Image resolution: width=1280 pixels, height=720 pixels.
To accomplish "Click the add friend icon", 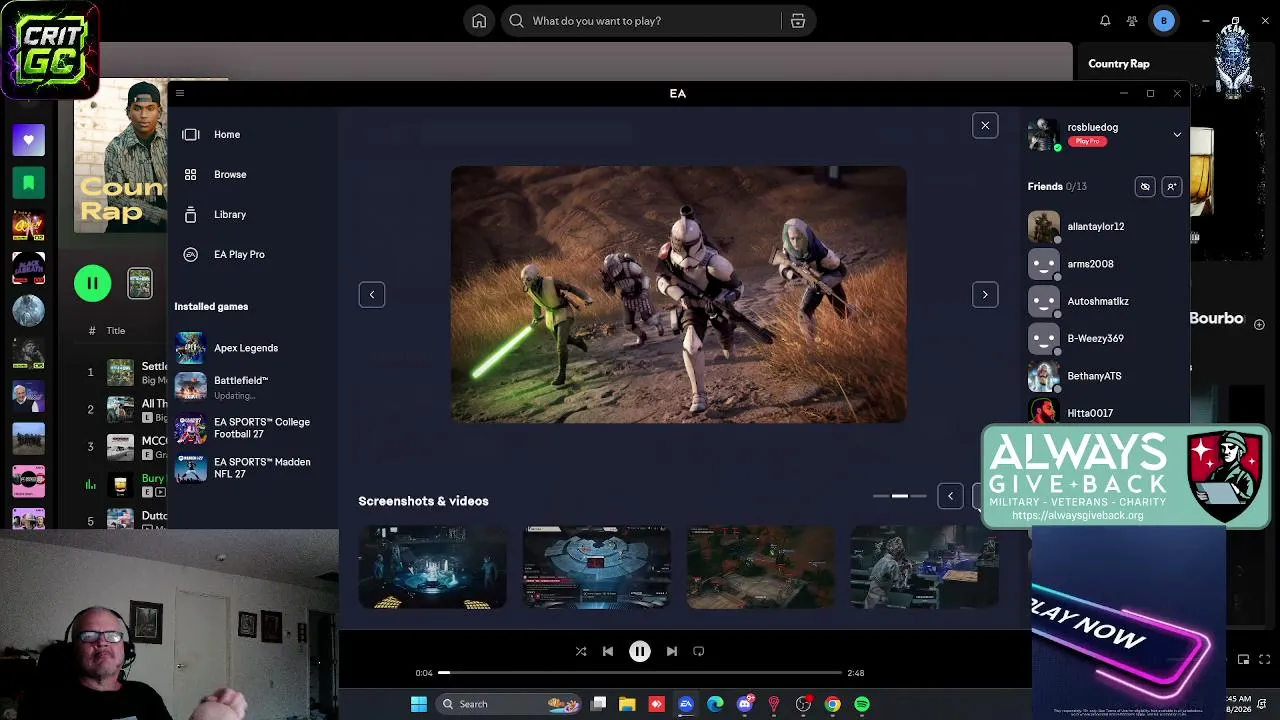I will 1172,186.
